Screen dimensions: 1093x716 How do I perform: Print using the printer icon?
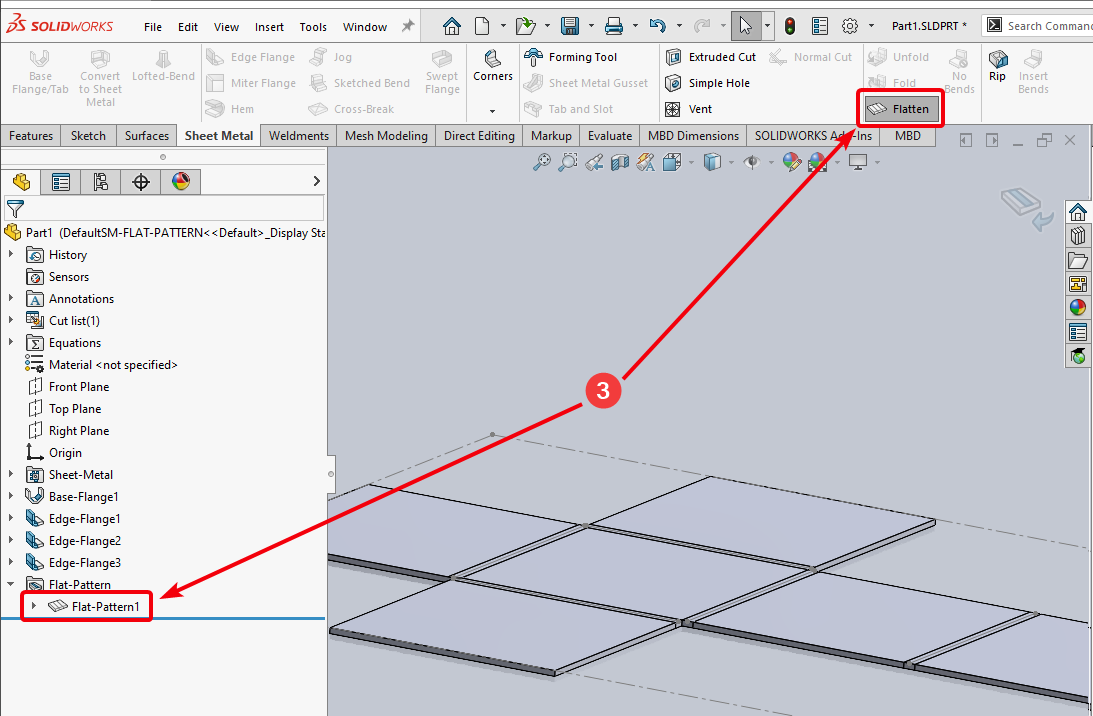[x=614, y=26]
